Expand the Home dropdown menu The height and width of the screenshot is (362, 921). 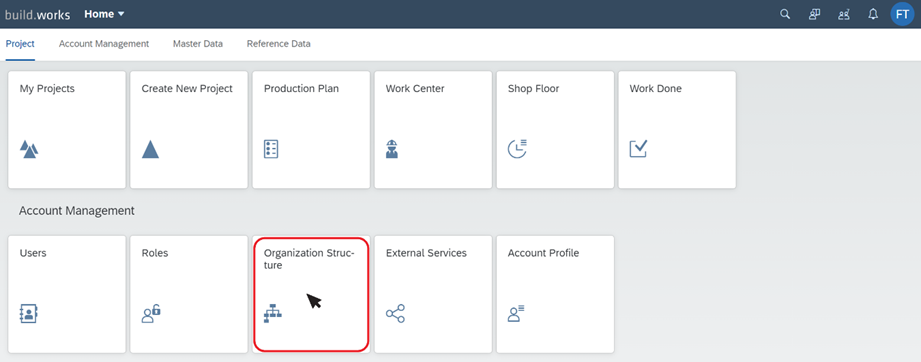pyautogui.click(x=104, y=14)
